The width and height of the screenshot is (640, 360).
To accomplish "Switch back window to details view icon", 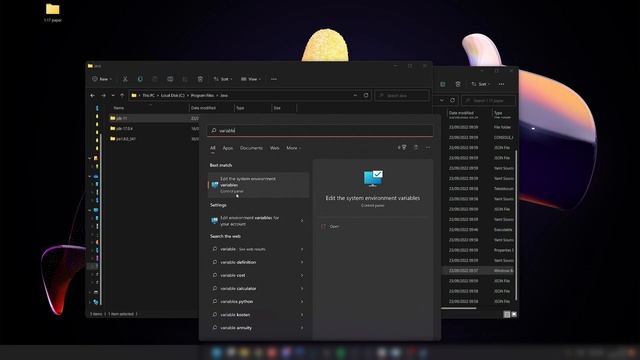I will 507,314.
